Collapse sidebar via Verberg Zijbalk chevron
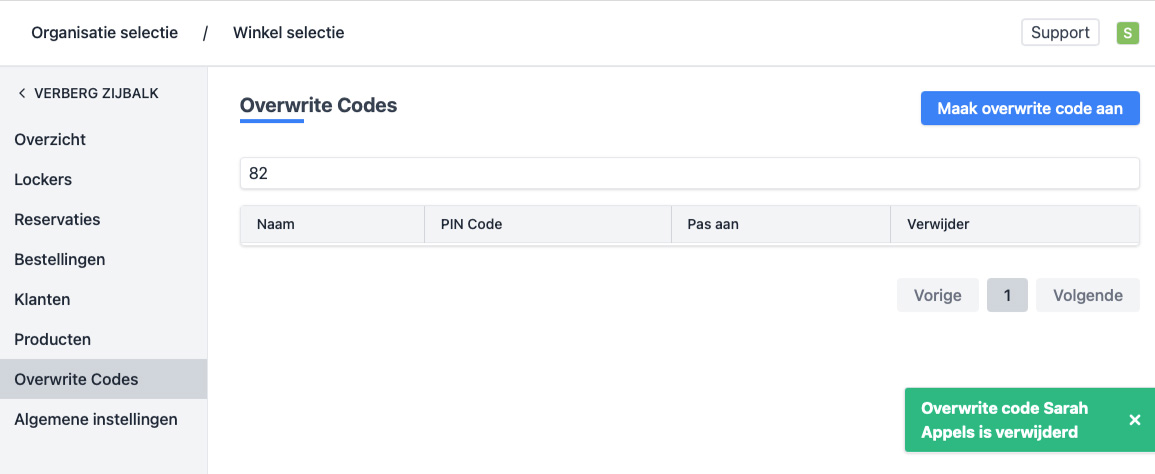Viewport: 1155px width, 474px height. pyautogui.click(x=22, y=93)
